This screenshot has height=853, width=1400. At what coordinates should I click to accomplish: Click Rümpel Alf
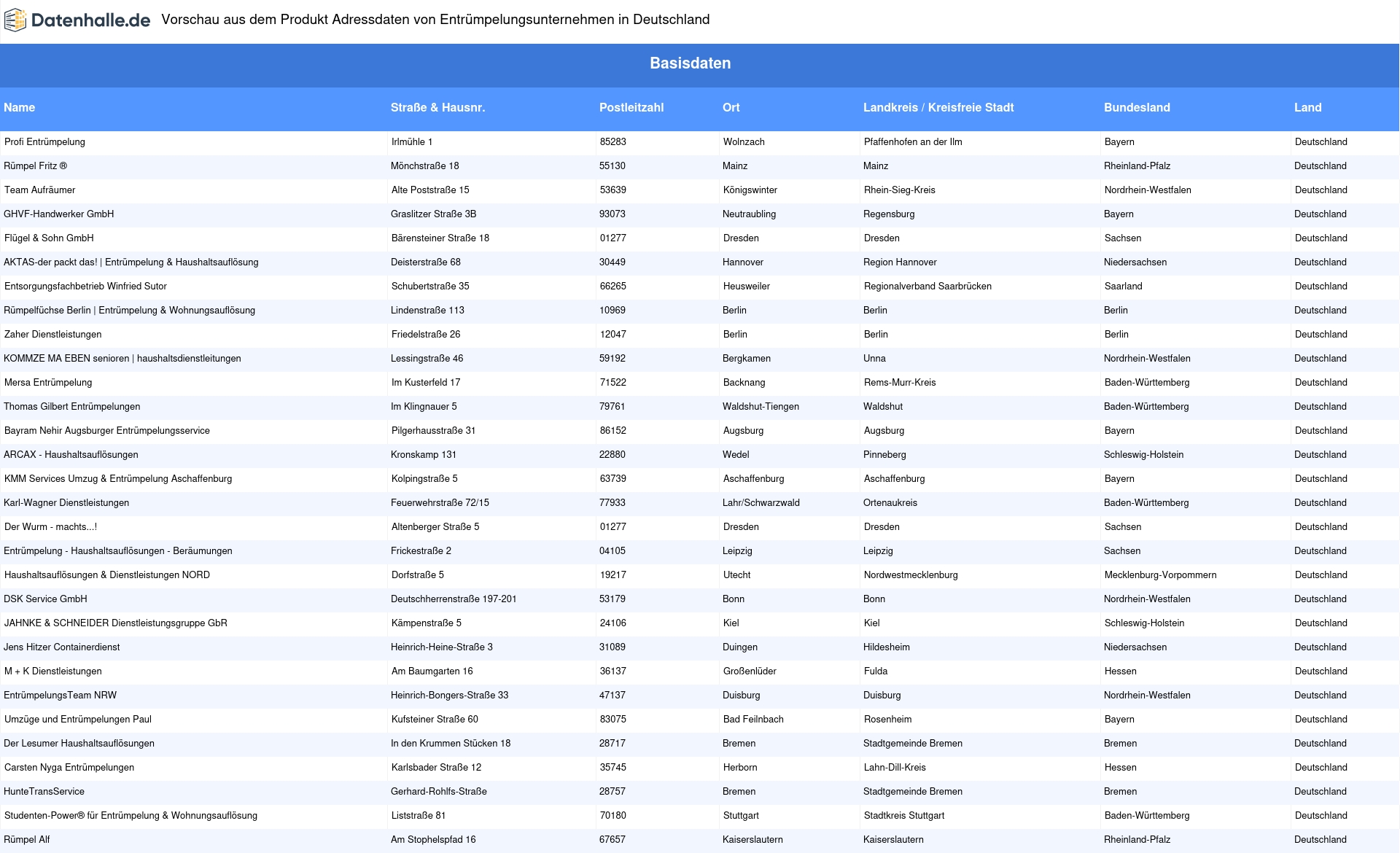coord(27,840)
